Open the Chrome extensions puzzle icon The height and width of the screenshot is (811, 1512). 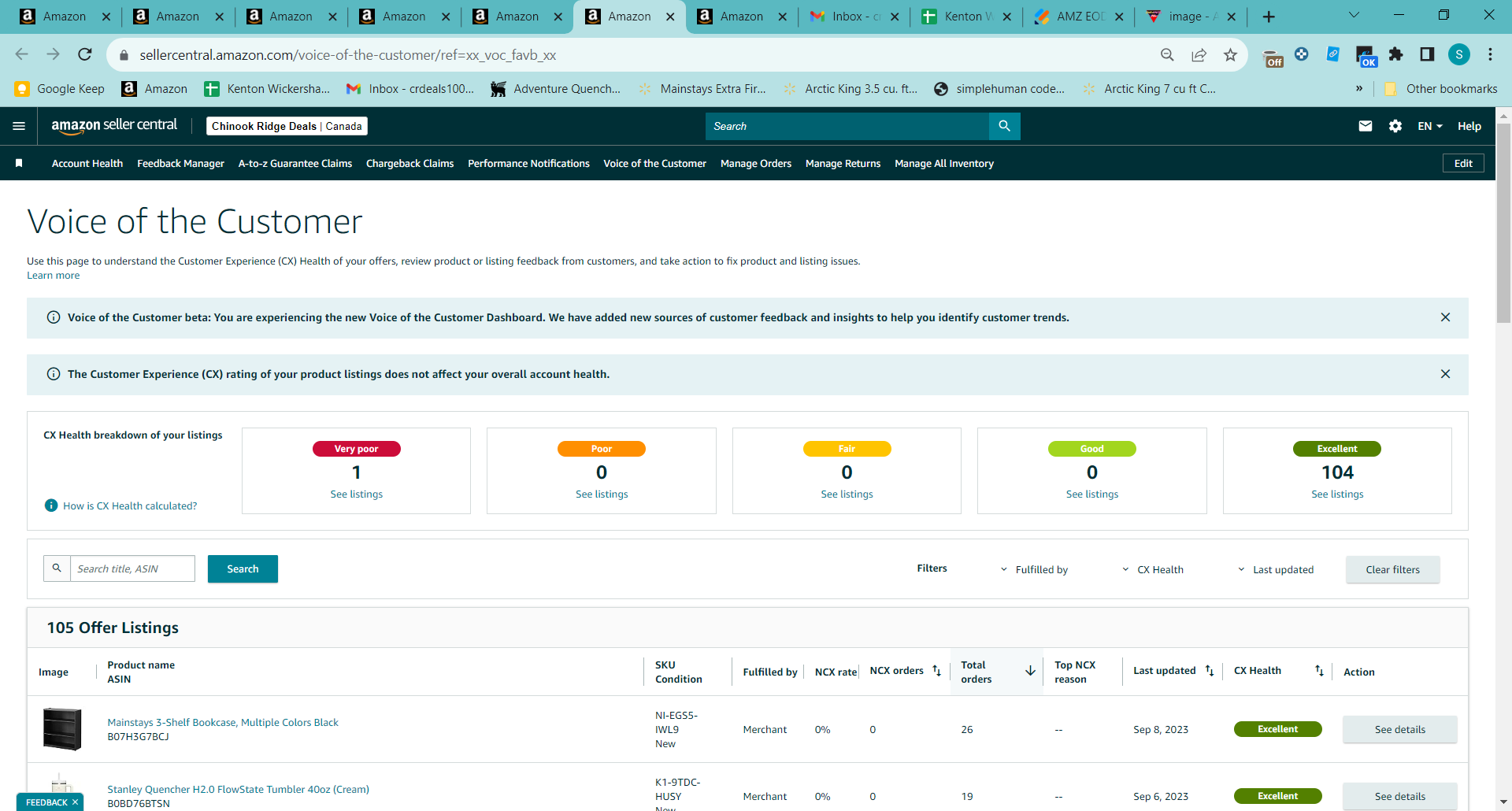click(x=1395, y=54)
